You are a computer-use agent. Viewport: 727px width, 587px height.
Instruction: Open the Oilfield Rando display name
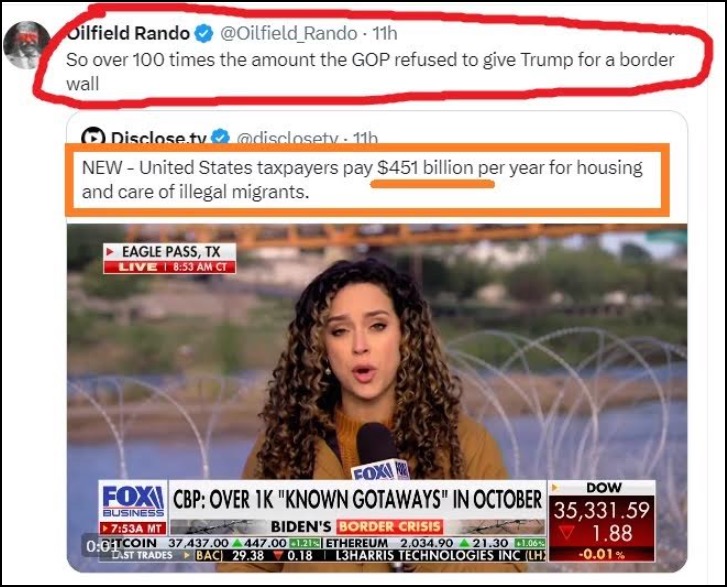tap(128, 33)
